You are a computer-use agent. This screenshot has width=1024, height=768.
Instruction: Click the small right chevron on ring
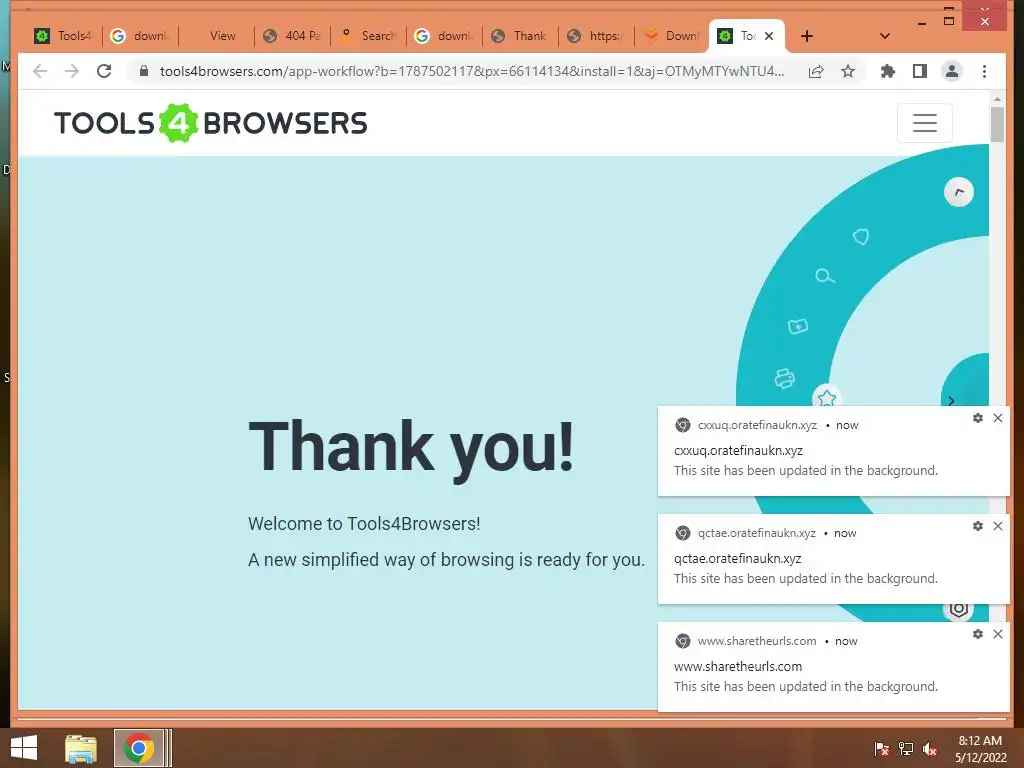(x=951, y=400)
